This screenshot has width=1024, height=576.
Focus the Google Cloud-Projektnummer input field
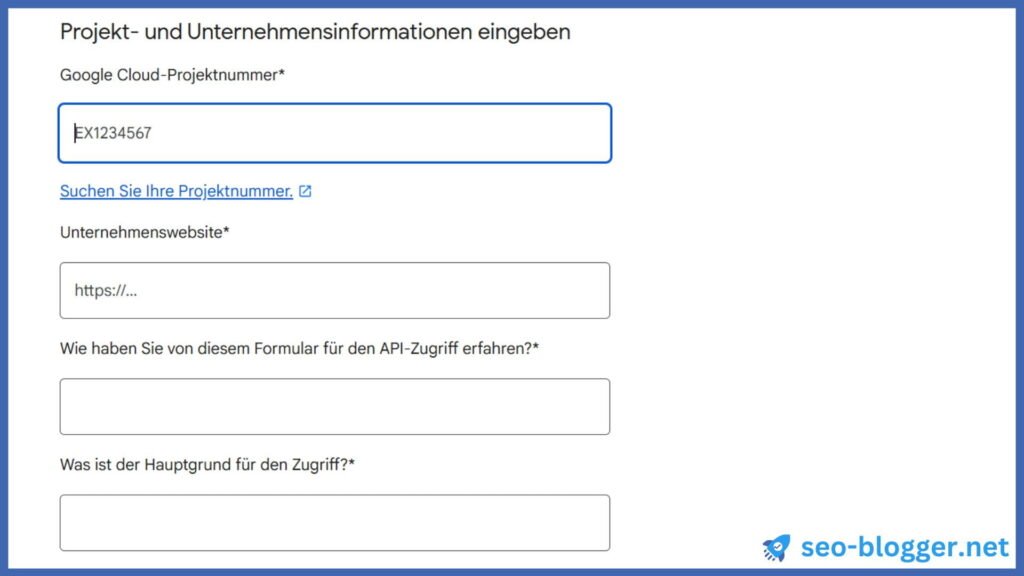coord(335,133)
